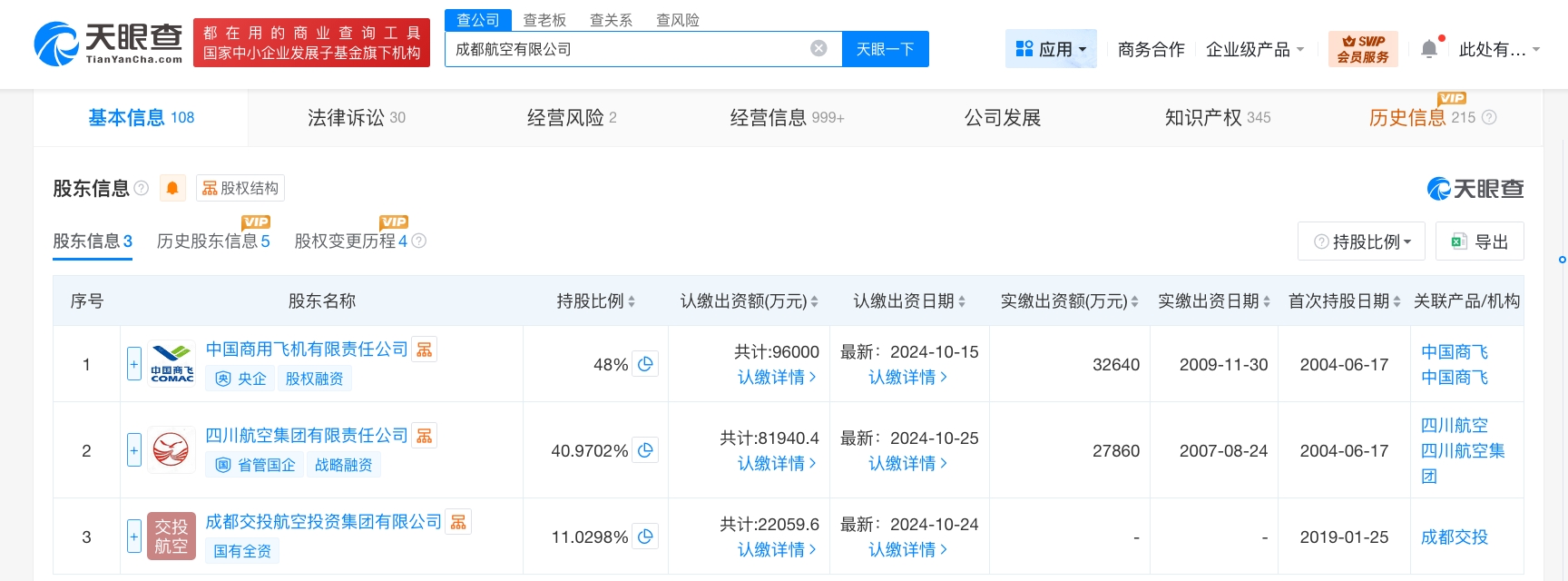
Task: Sort by 持股比例 column header arrows
Action: point(632,301)
